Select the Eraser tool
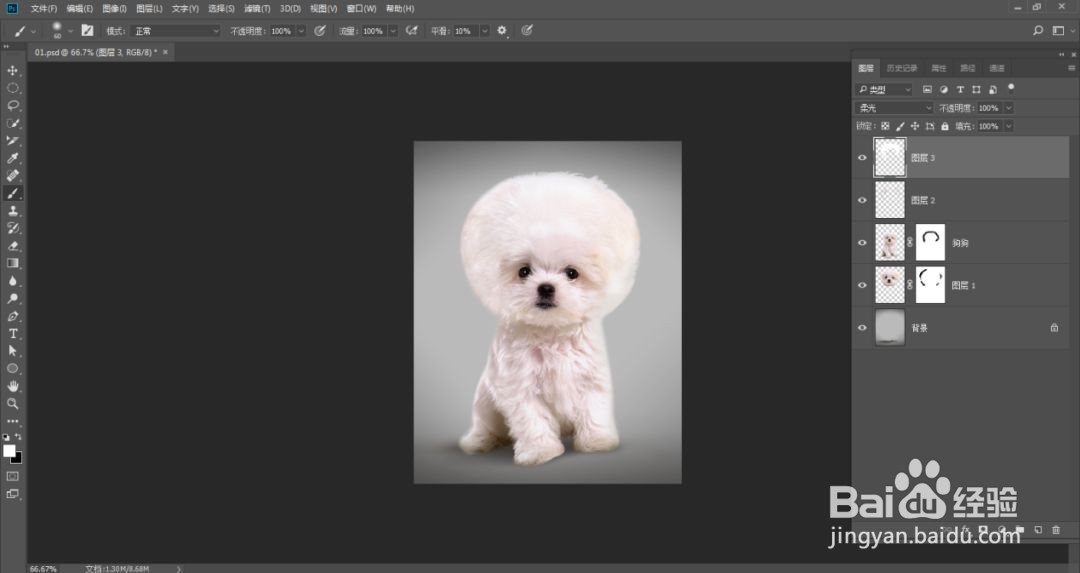1080x573 pixels. click(13, 245)
